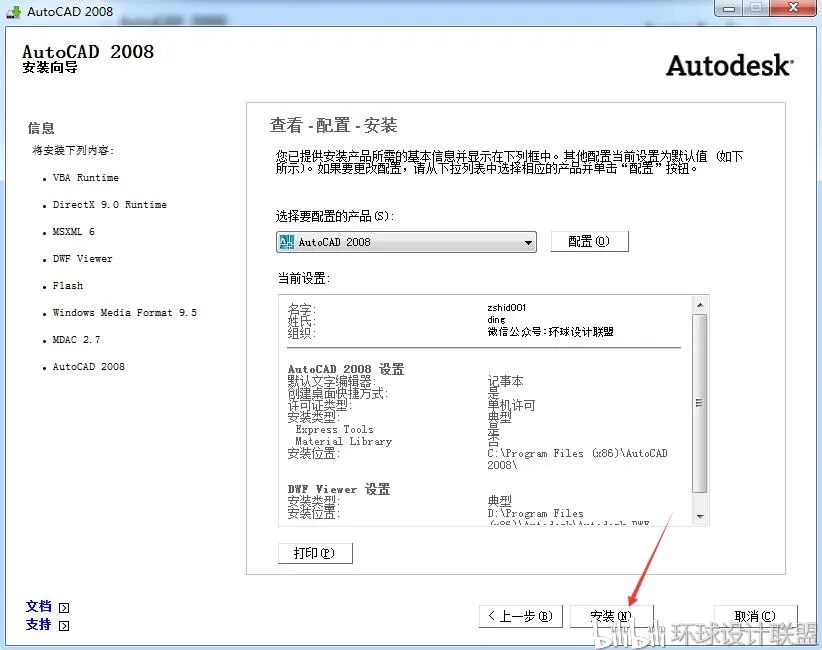Click the Autodesk logo
Viewport: 822px width, 650px height.
730,66
